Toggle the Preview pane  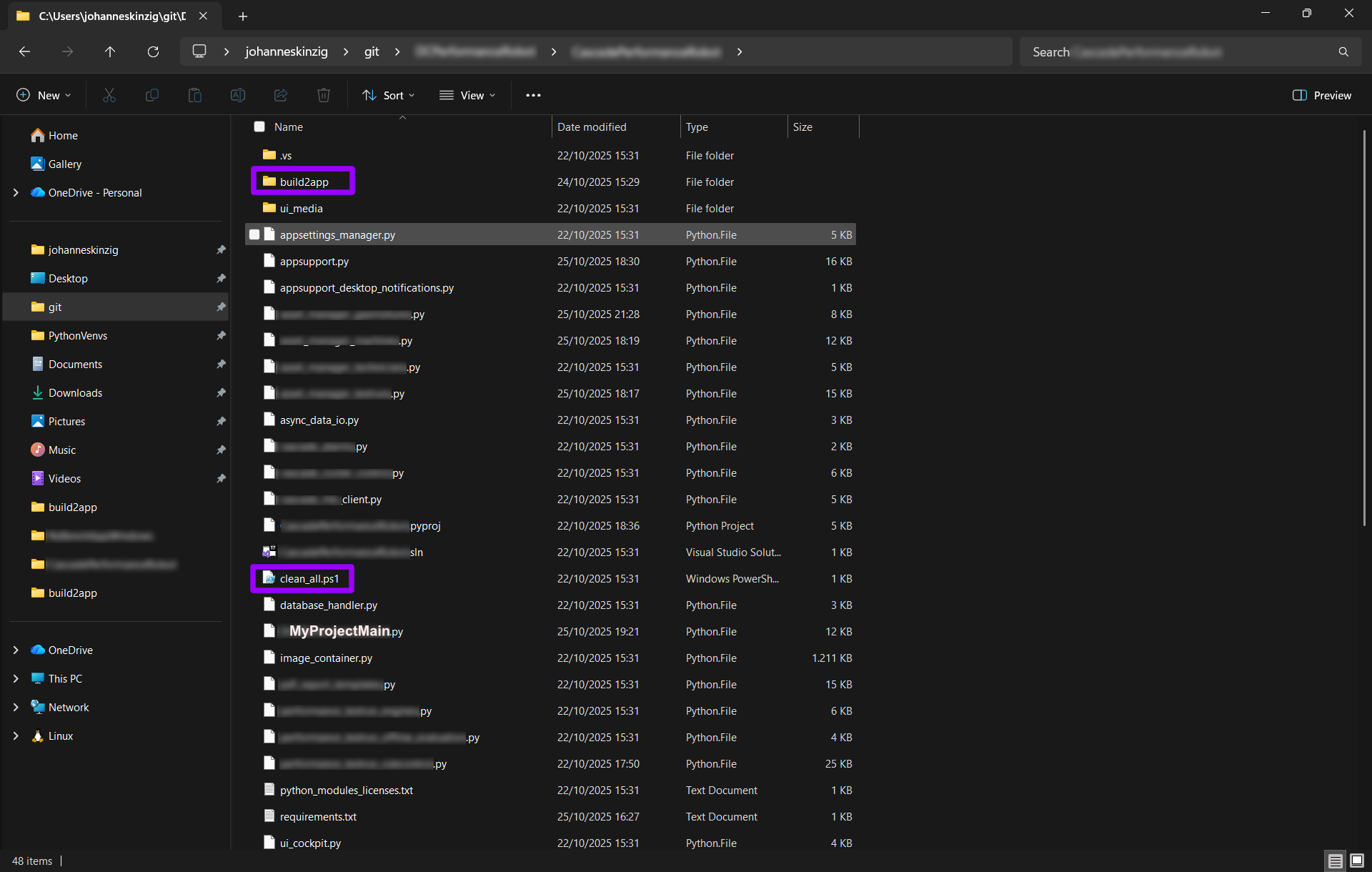1322,95
